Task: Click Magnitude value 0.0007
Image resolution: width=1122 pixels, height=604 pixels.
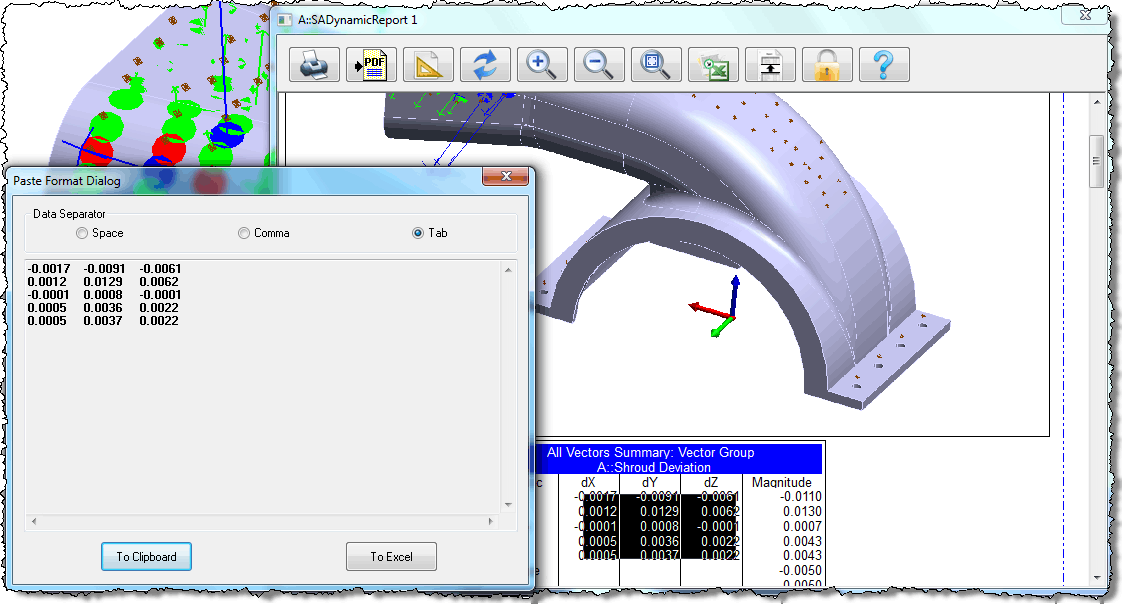Action: 802,527
